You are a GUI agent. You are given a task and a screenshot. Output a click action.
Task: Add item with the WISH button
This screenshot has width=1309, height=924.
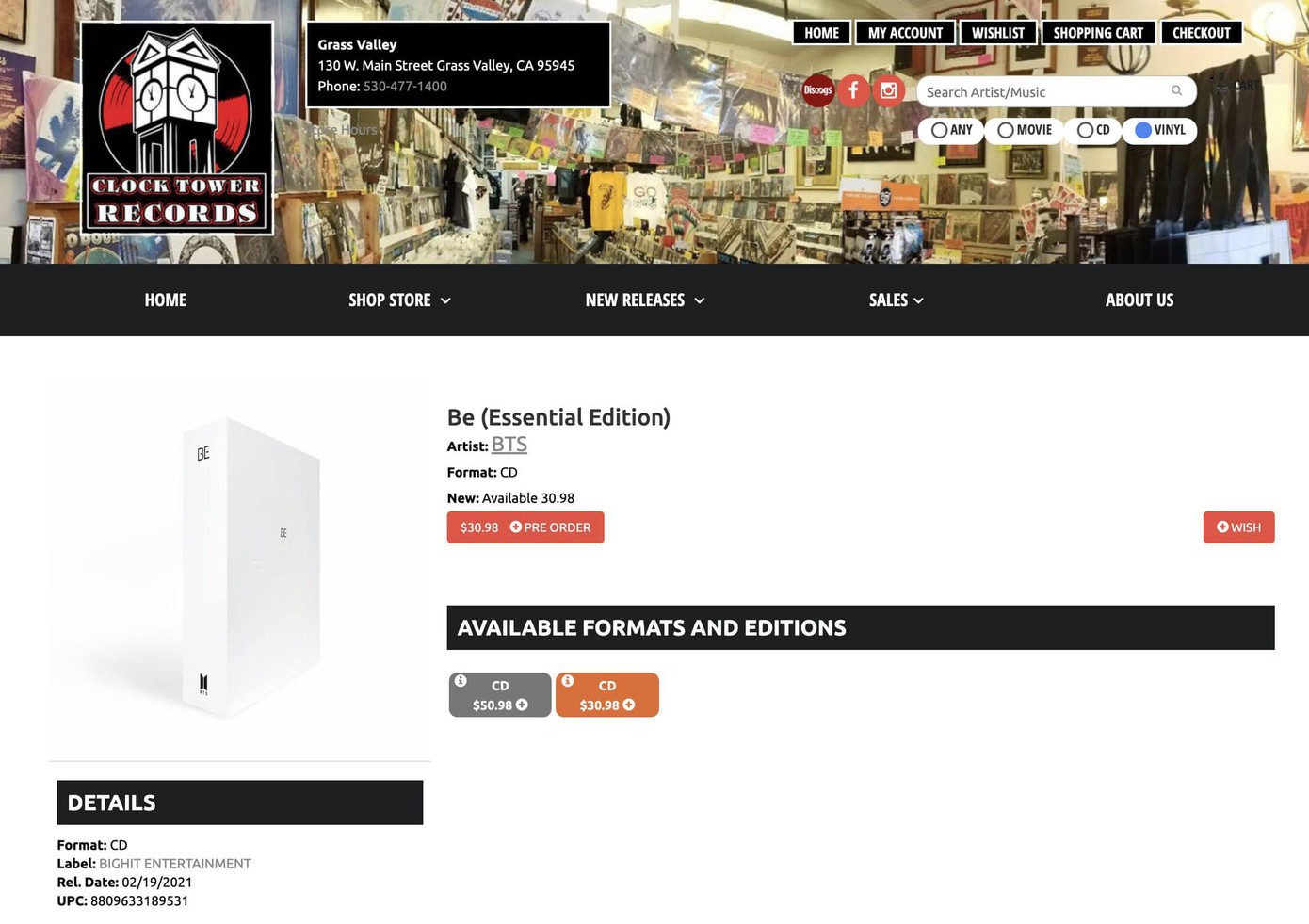[1238, 527]
